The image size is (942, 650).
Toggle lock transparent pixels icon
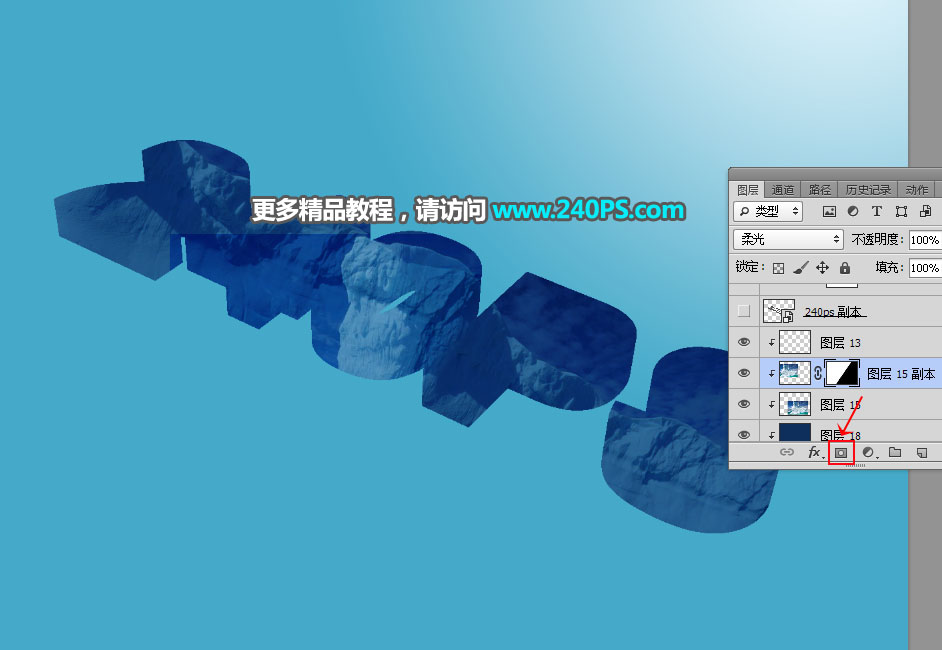pos(778,268)
